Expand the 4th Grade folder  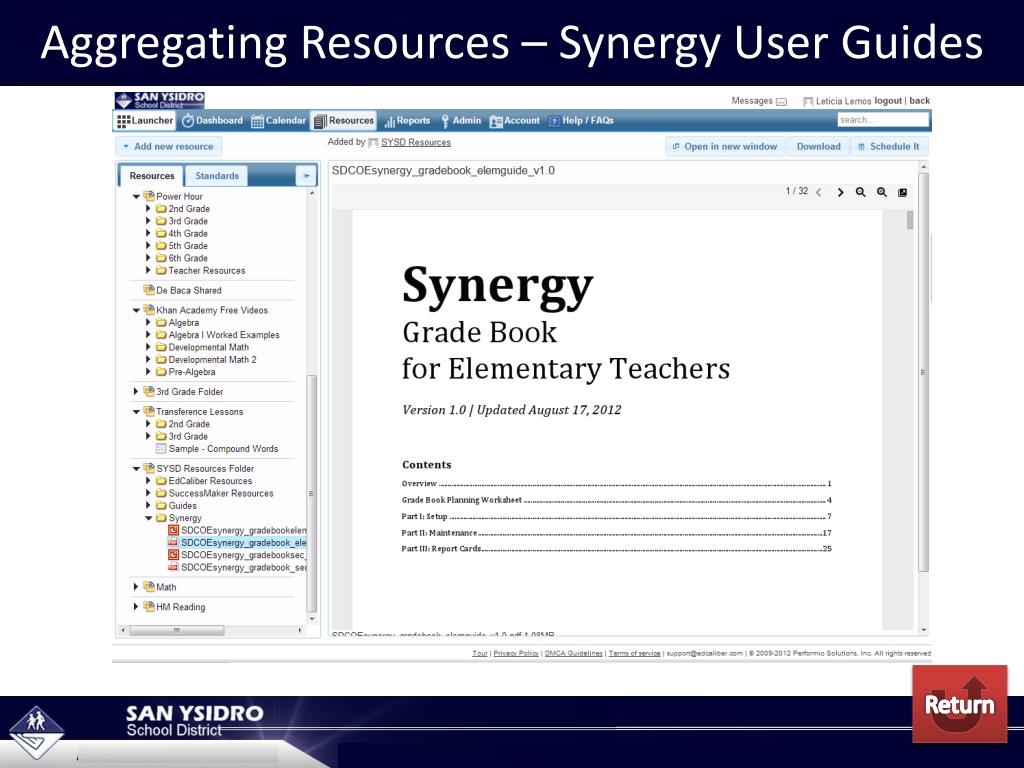148,233
